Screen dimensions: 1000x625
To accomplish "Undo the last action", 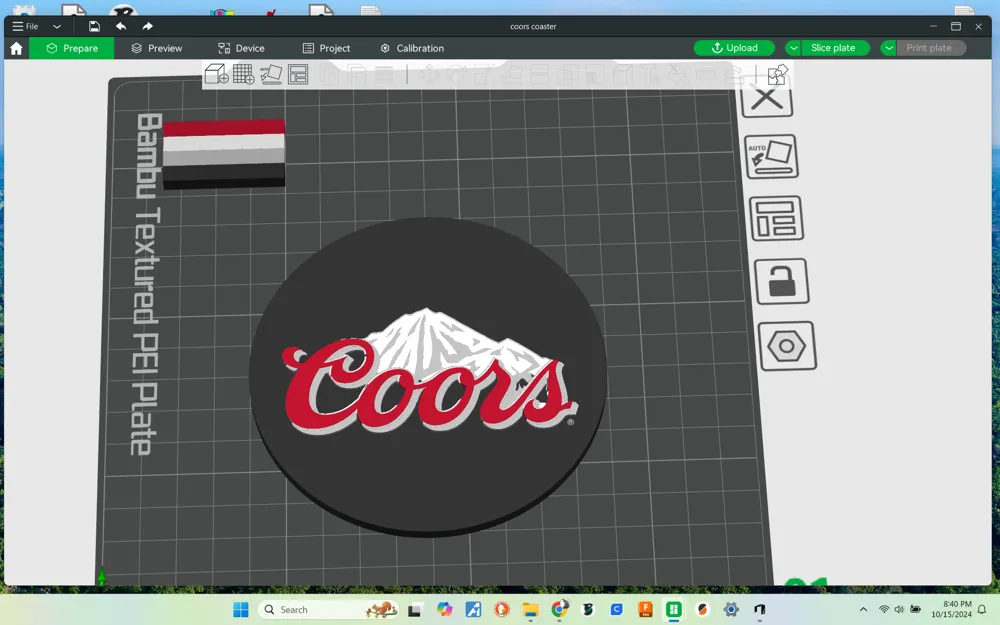I will tap(121, 26).
